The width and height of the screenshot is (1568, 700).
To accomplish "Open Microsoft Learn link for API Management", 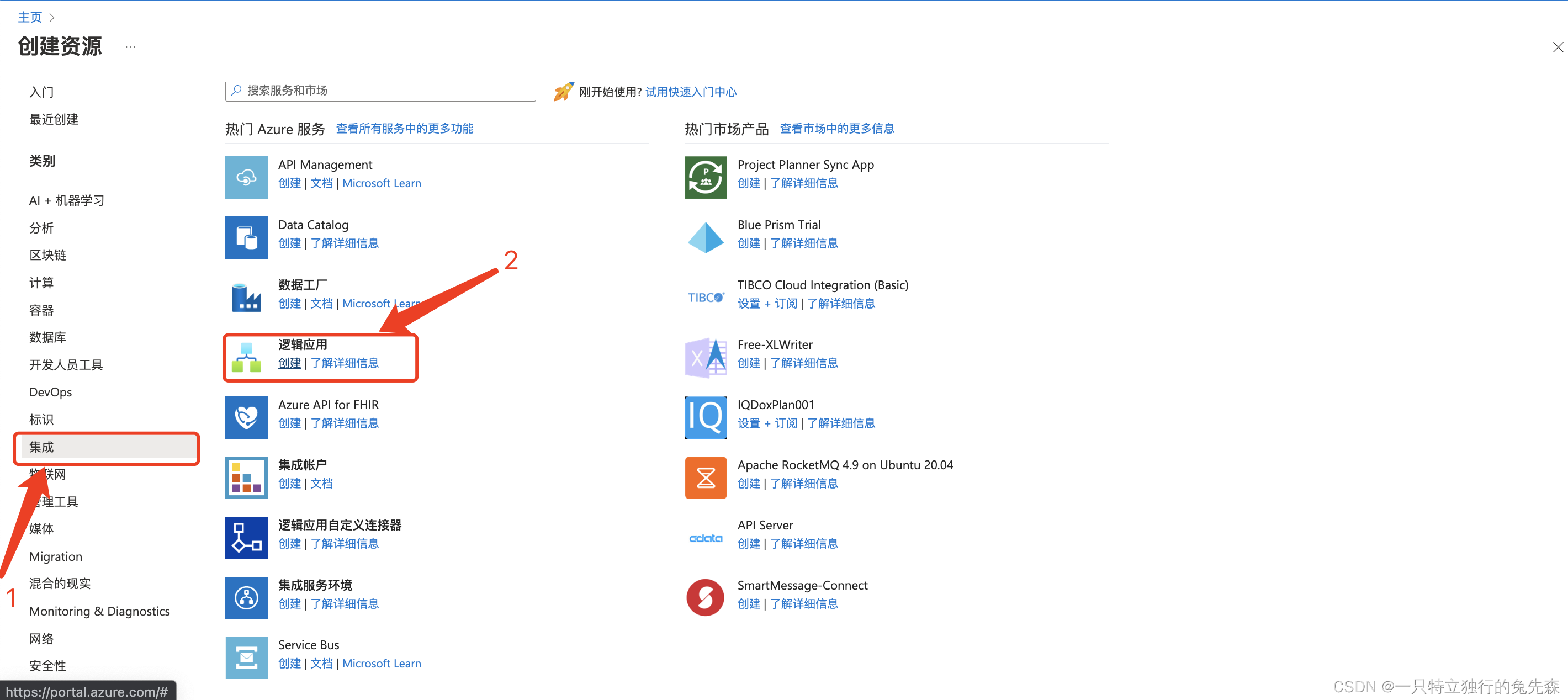I will [381, 183].
